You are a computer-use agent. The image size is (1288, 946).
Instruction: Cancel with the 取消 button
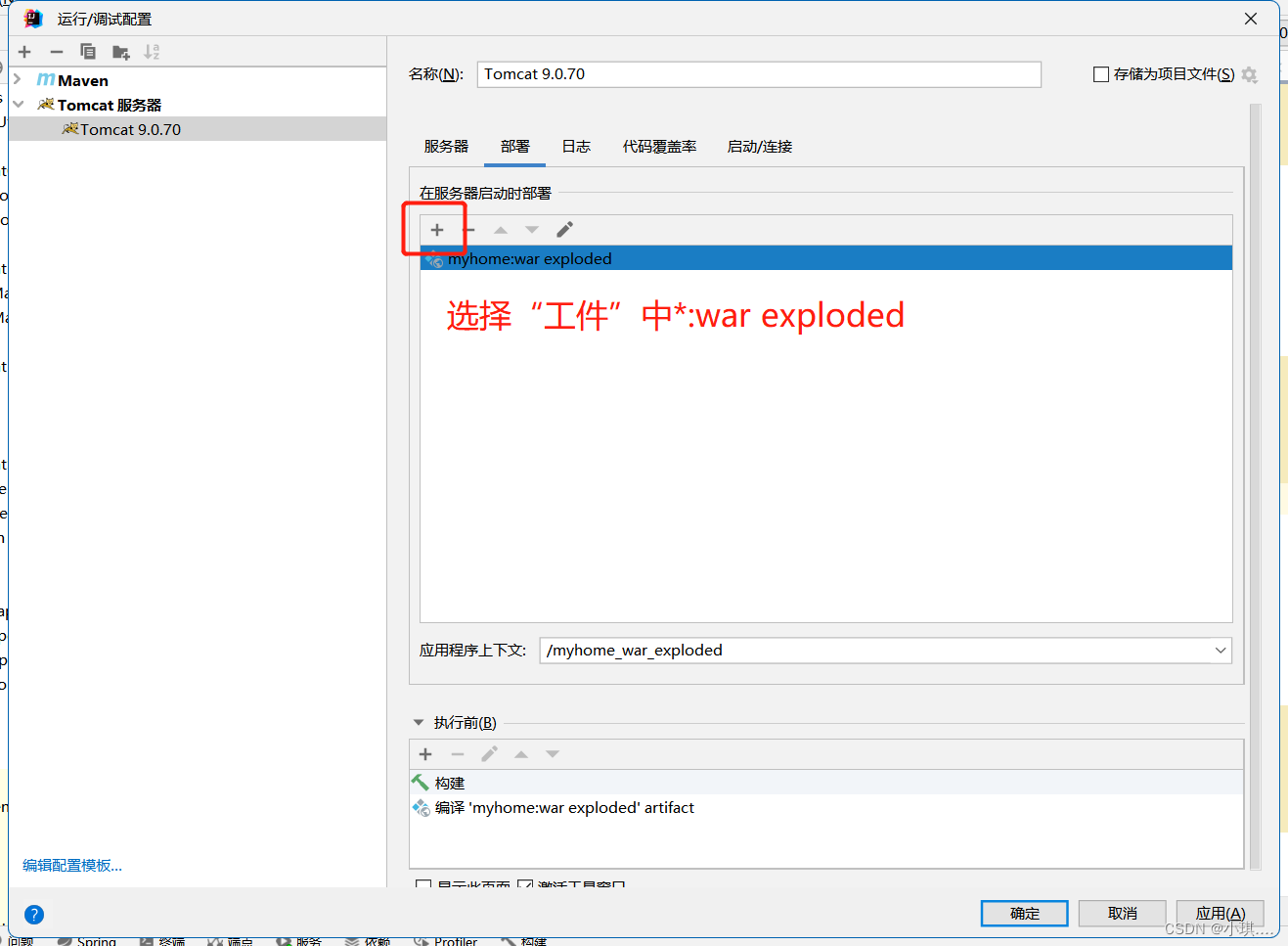pos(1123,913)
